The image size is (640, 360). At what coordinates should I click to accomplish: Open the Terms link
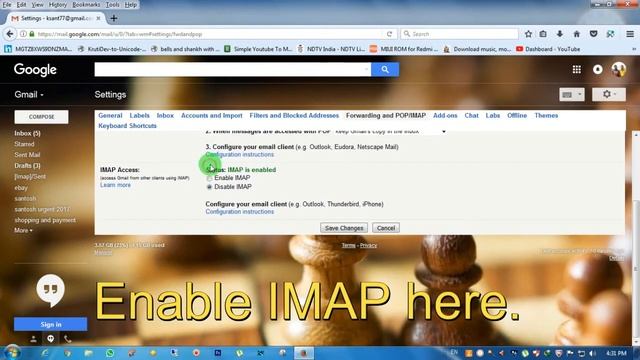point(348,245)
